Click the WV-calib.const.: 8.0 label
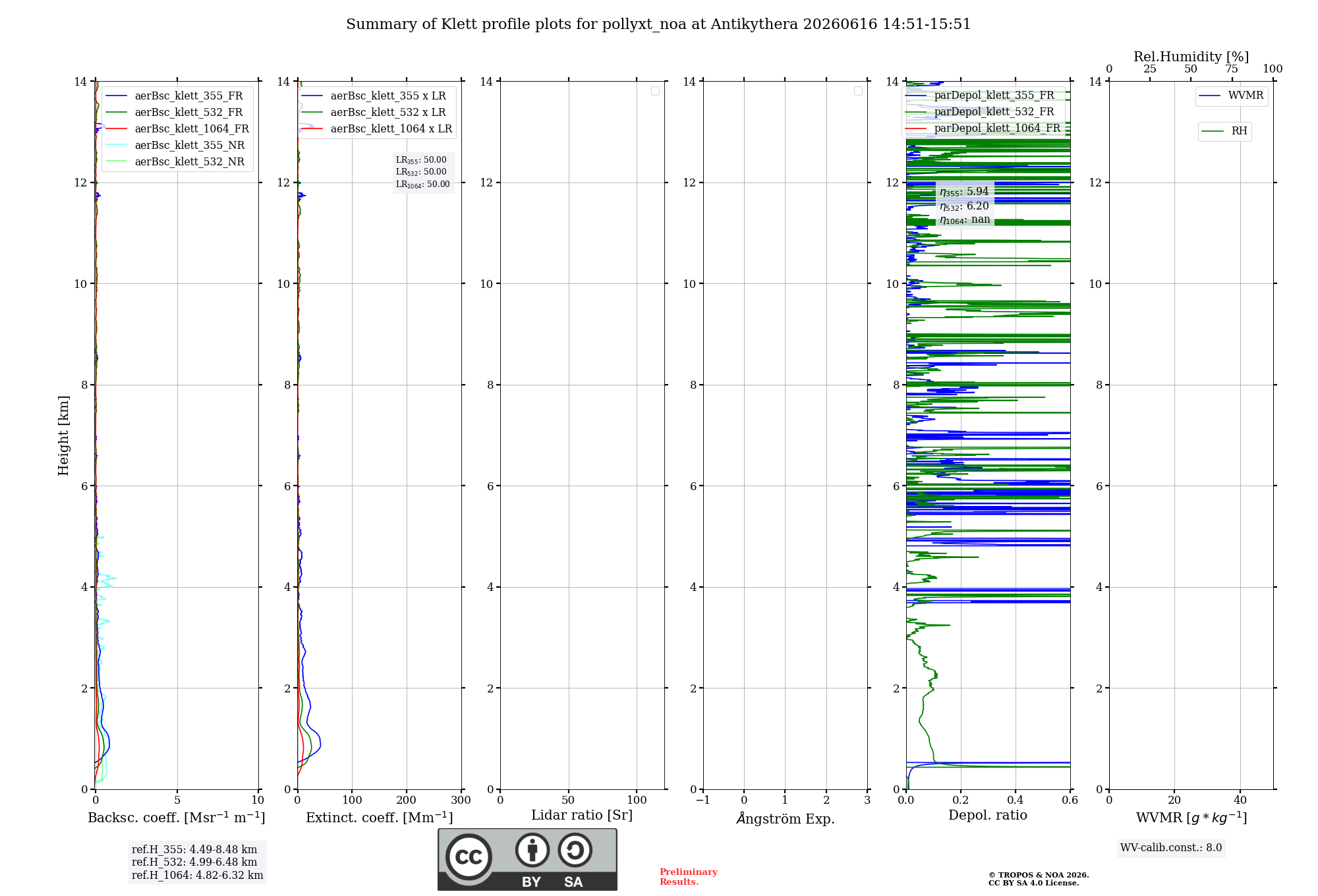Viewport: 1318px width, 896px height. 1171,848
